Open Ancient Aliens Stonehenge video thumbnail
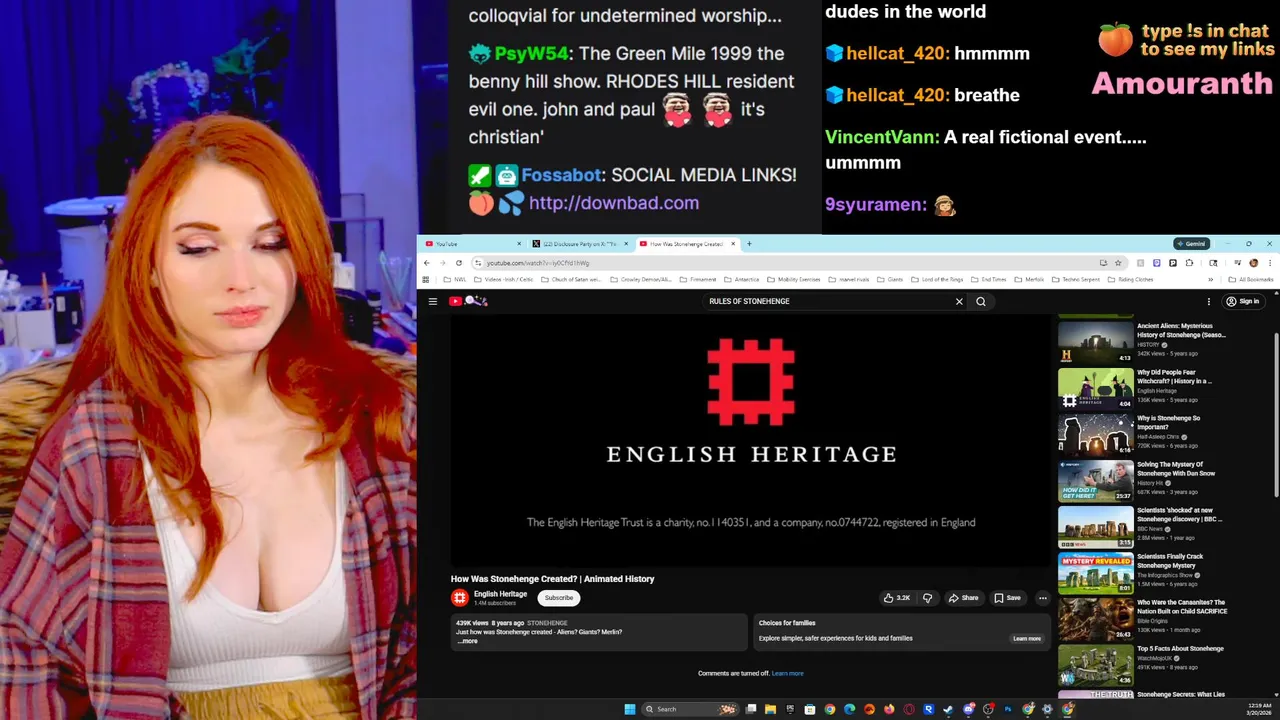1280x720 pixels. [x=1096, y=341]
